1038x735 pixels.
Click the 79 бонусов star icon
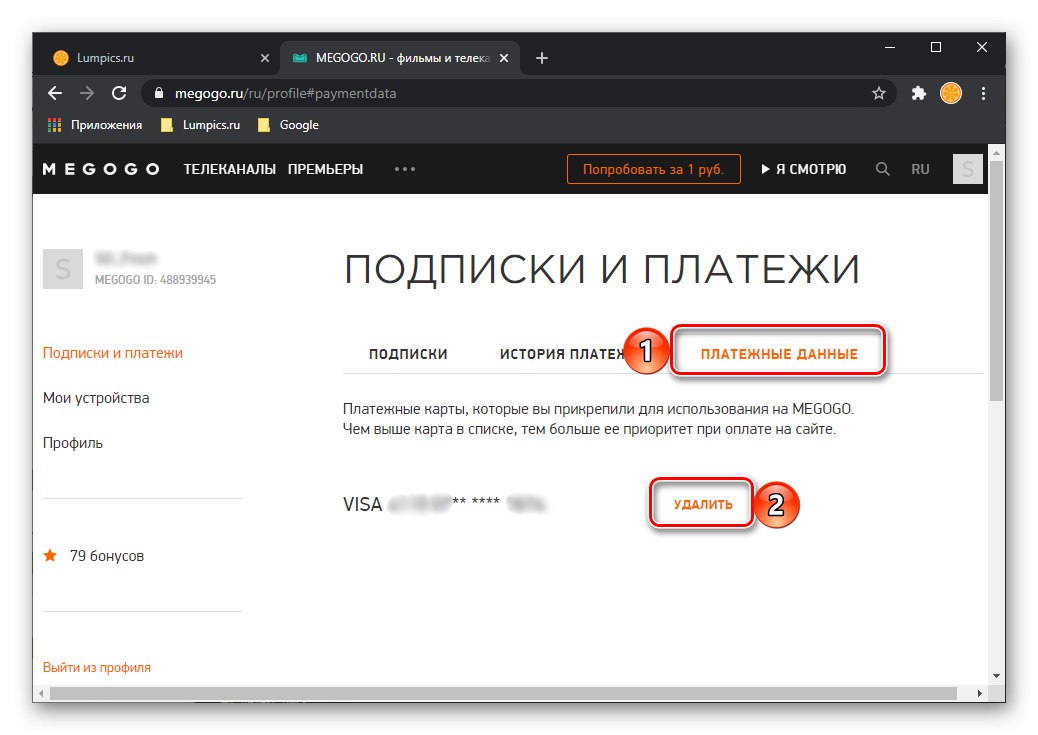50,555
